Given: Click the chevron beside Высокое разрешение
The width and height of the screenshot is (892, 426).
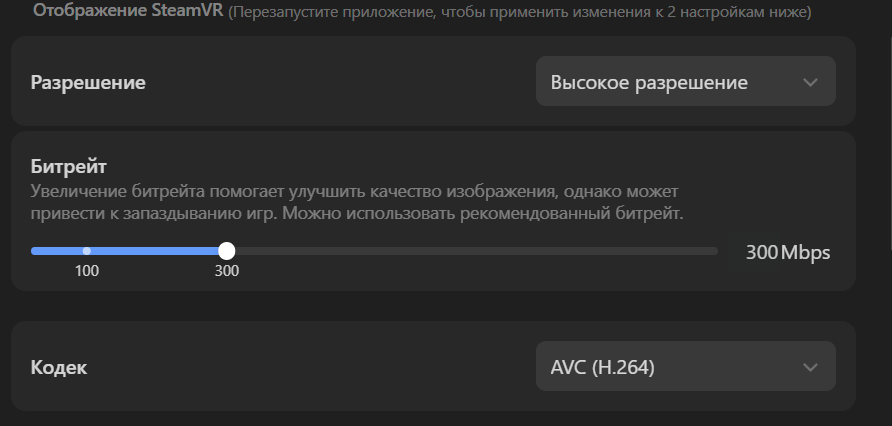Looking at the screenshot, I should point(810,83).
